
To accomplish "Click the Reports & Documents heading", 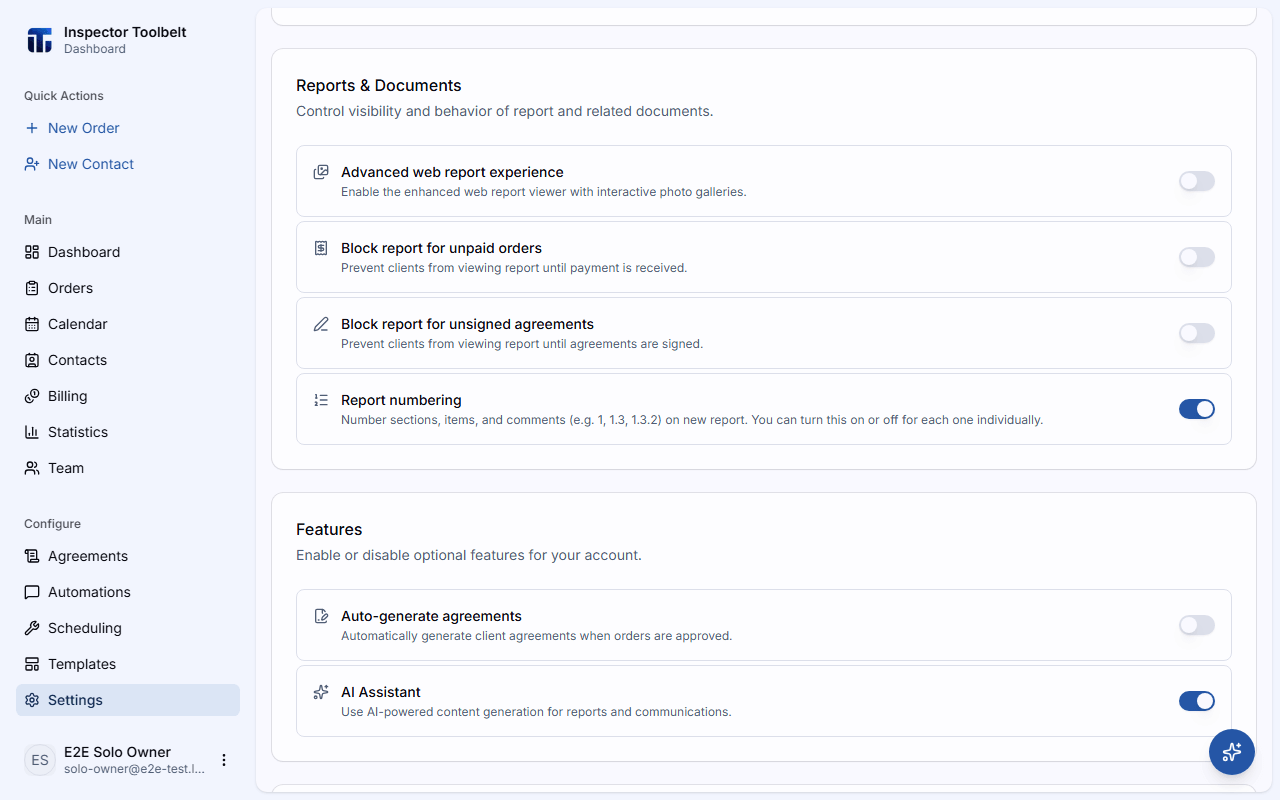I will [379, 85].
